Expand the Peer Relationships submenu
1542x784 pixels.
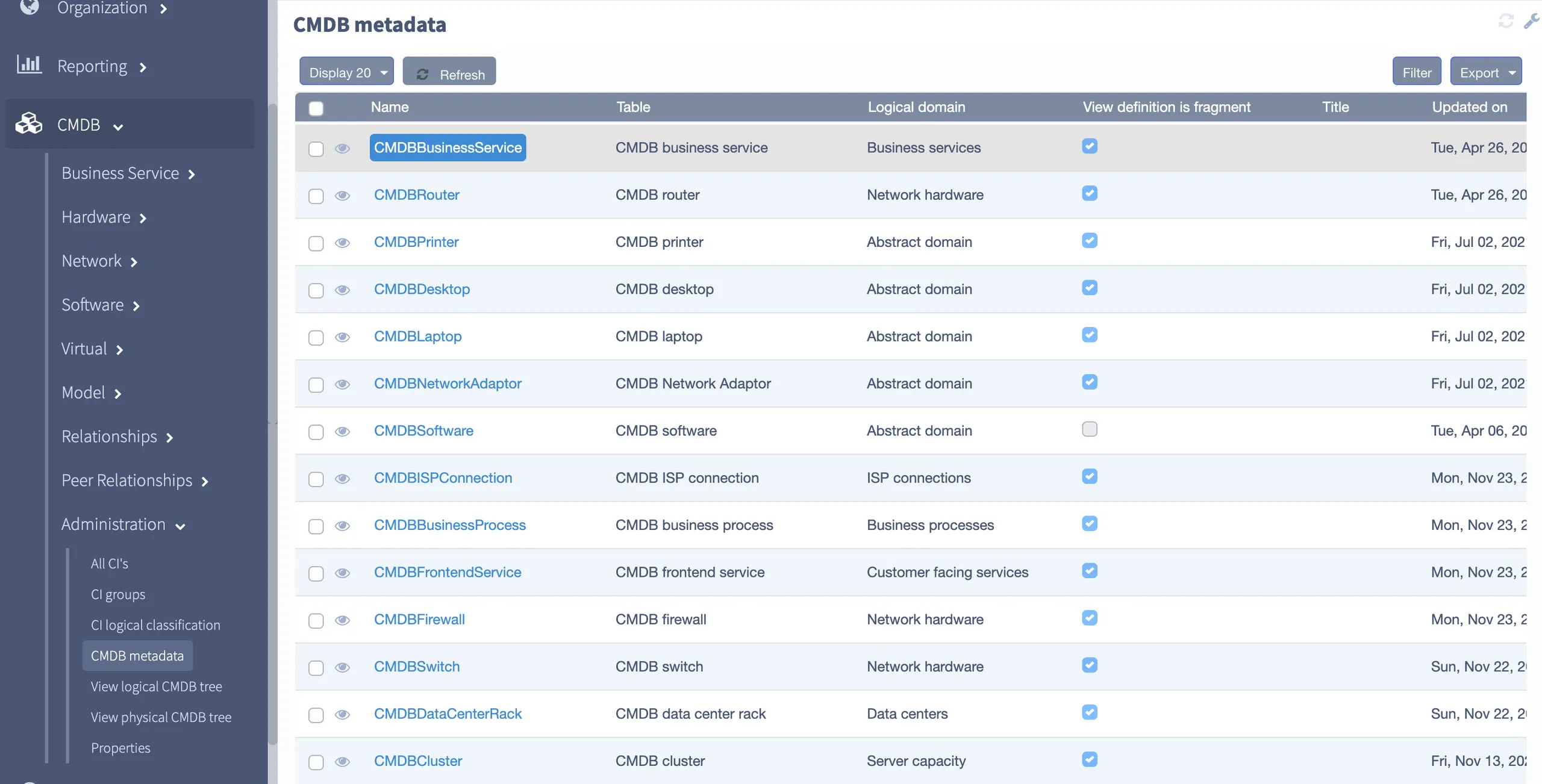pyautogui.click(x=135, y=481)
